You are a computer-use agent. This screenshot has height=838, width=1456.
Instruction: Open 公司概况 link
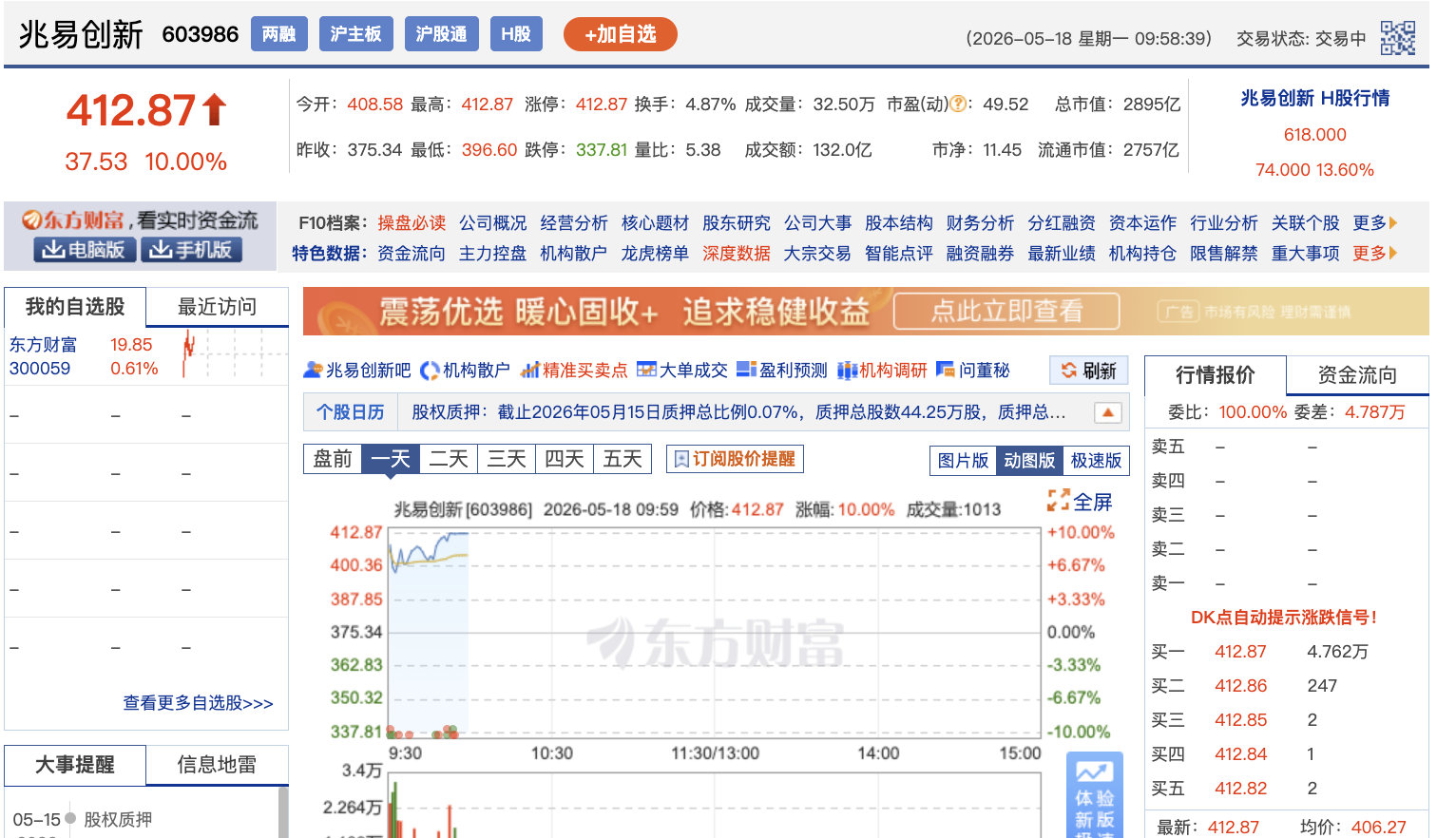point(493,223)
